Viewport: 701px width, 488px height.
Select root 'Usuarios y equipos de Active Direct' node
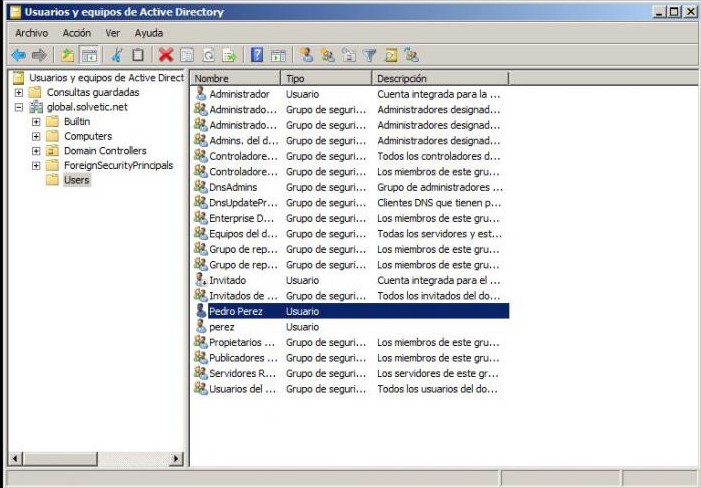tap(106, 78)
